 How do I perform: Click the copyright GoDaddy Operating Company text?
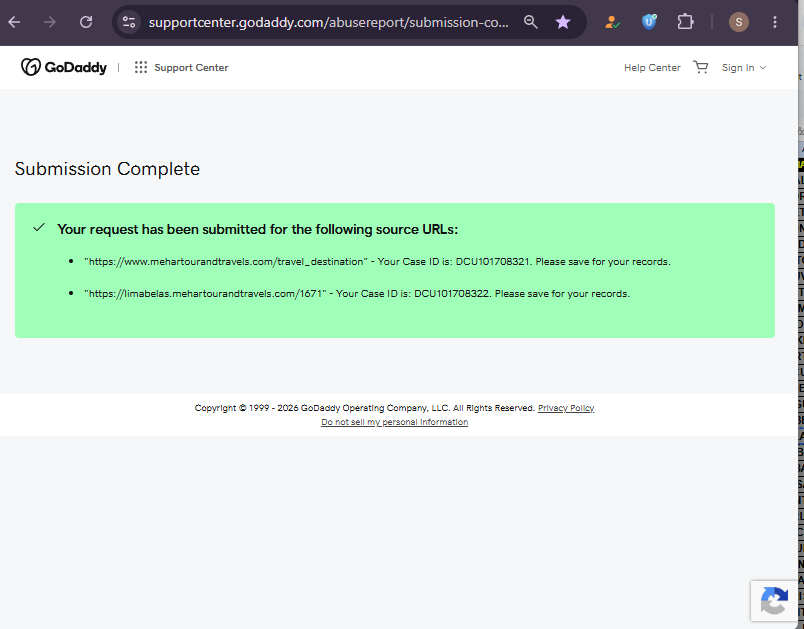(365, 408)
